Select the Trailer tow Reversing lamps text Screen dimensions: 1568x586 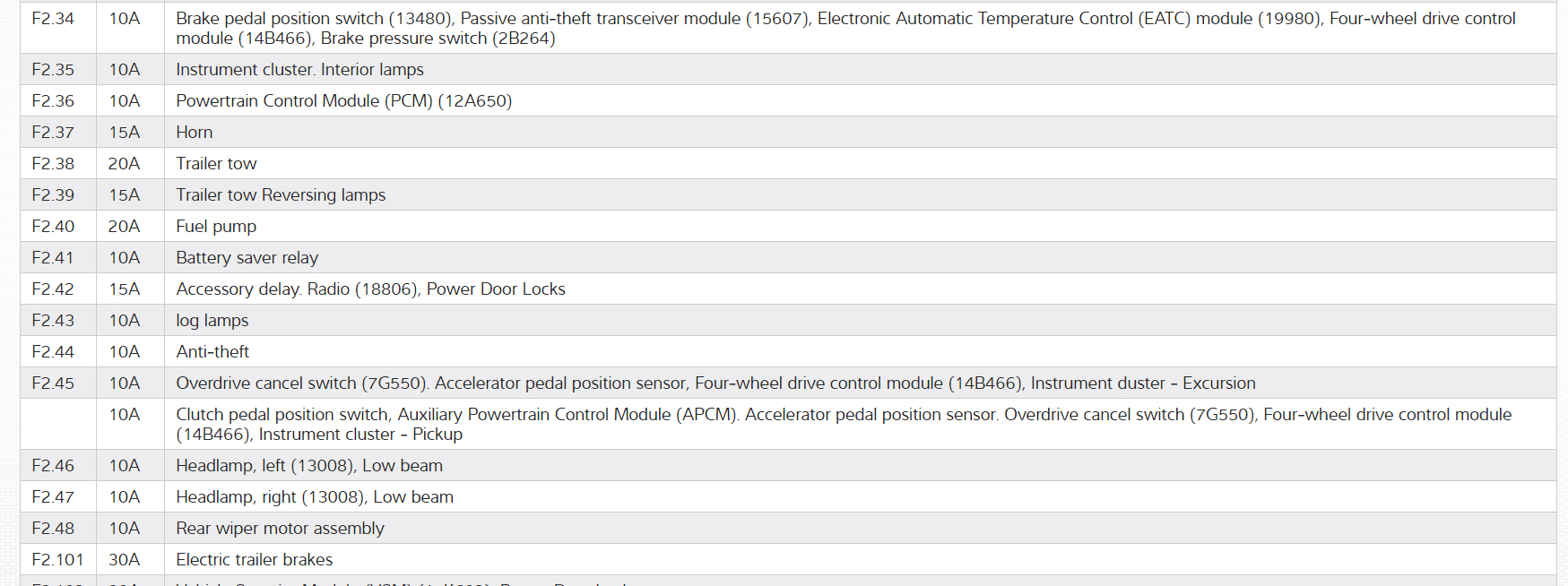click(281, 195)
